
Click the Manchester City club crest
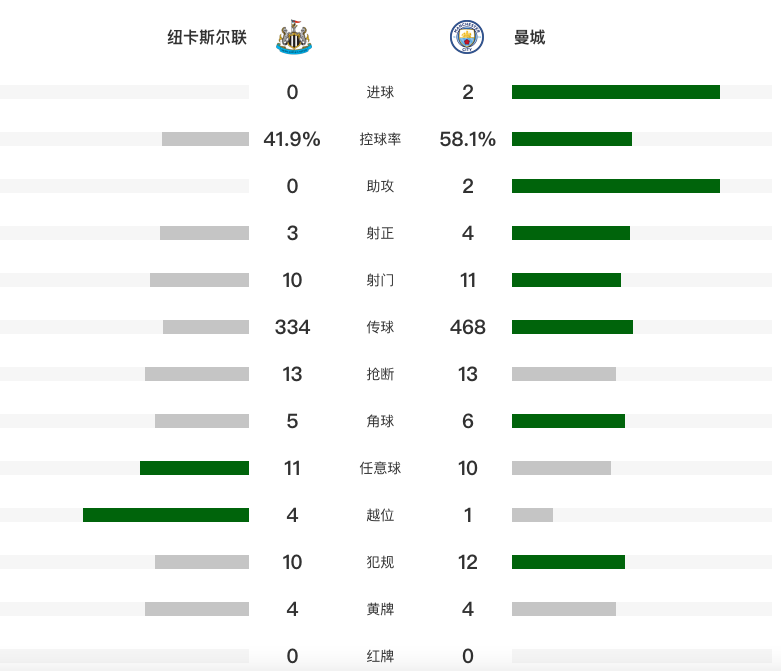(x=467, y=37)
